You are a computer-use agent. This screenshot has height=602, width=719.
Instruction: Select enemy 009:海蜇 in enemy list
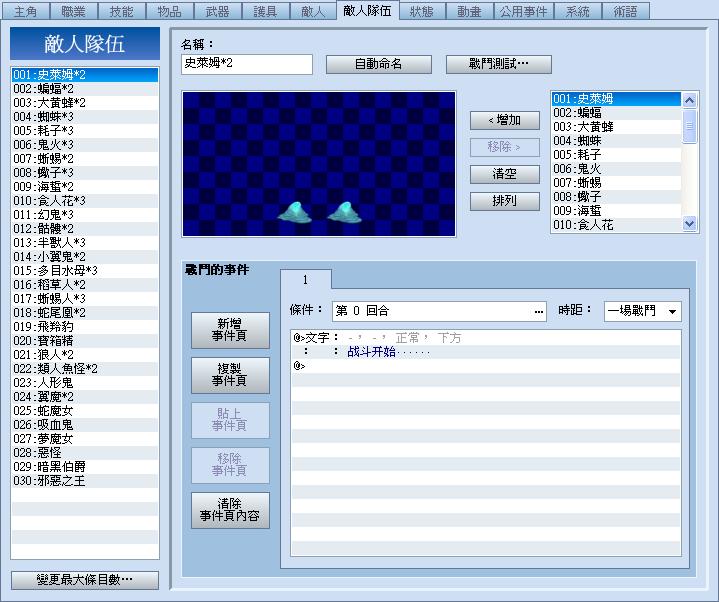click(616, 211)
